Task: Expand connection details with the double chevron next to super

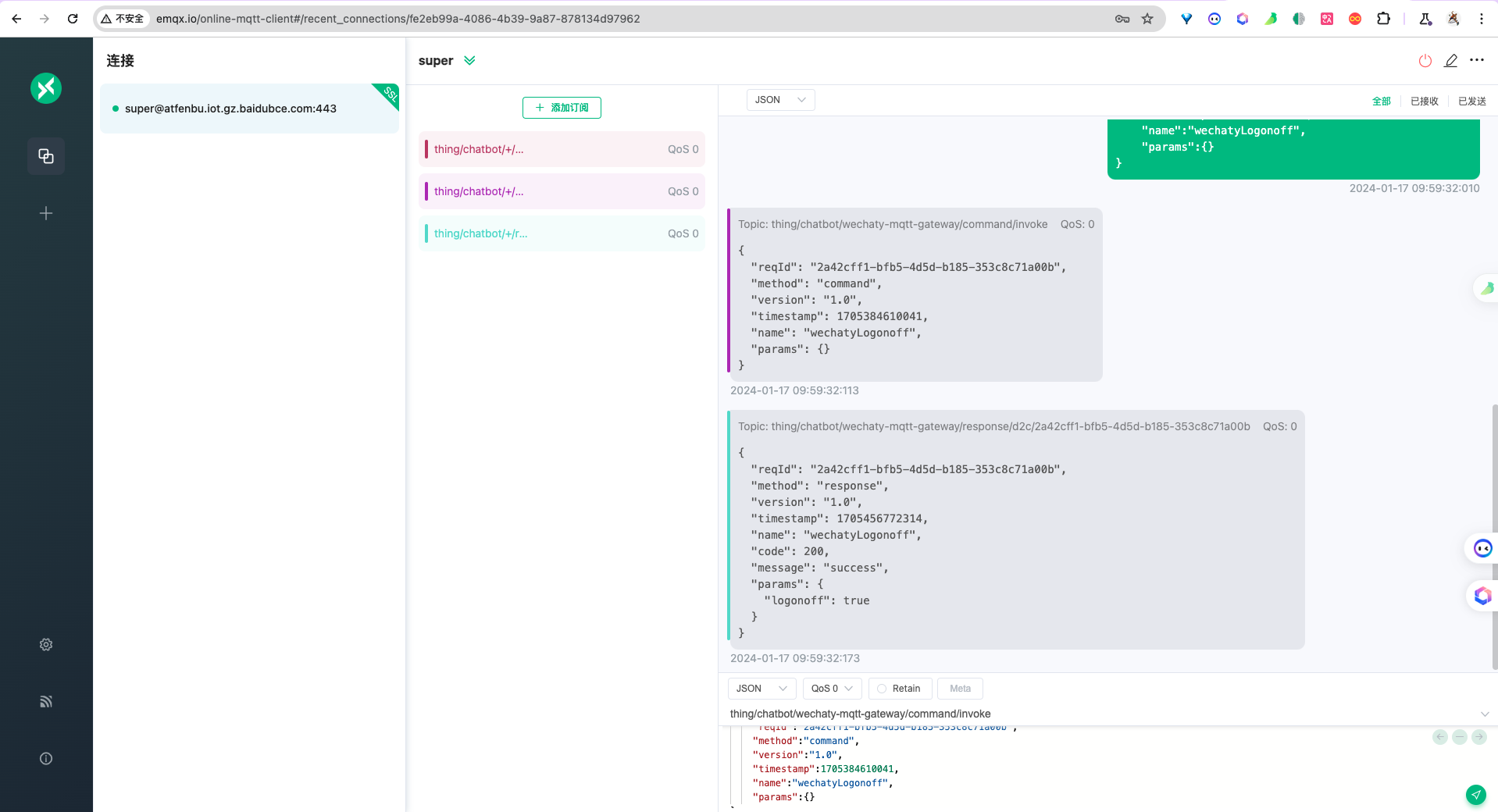Action: [469, 60]
